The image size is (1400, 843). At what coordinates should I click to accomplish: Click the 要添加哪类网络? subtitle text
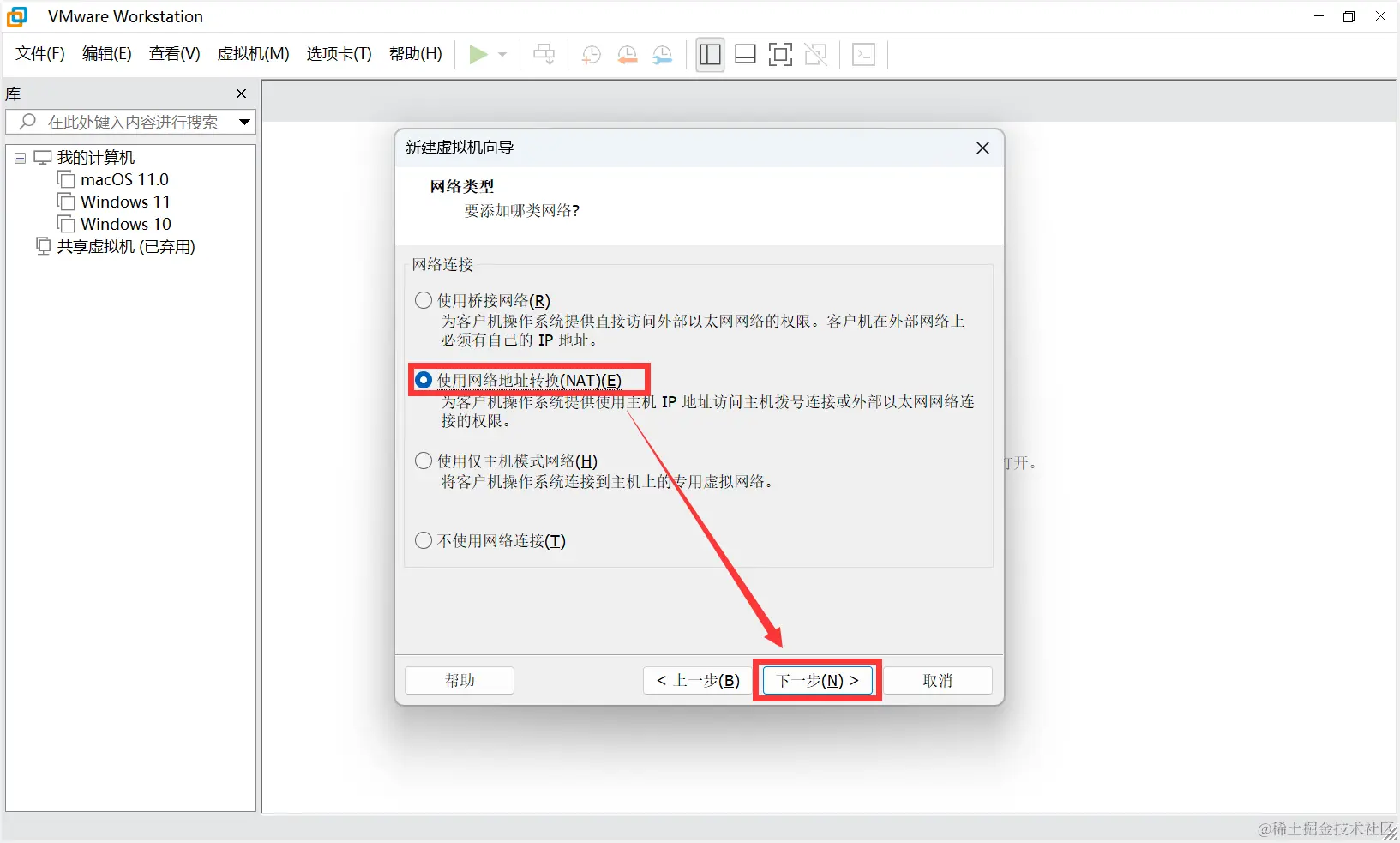(521, 211)
